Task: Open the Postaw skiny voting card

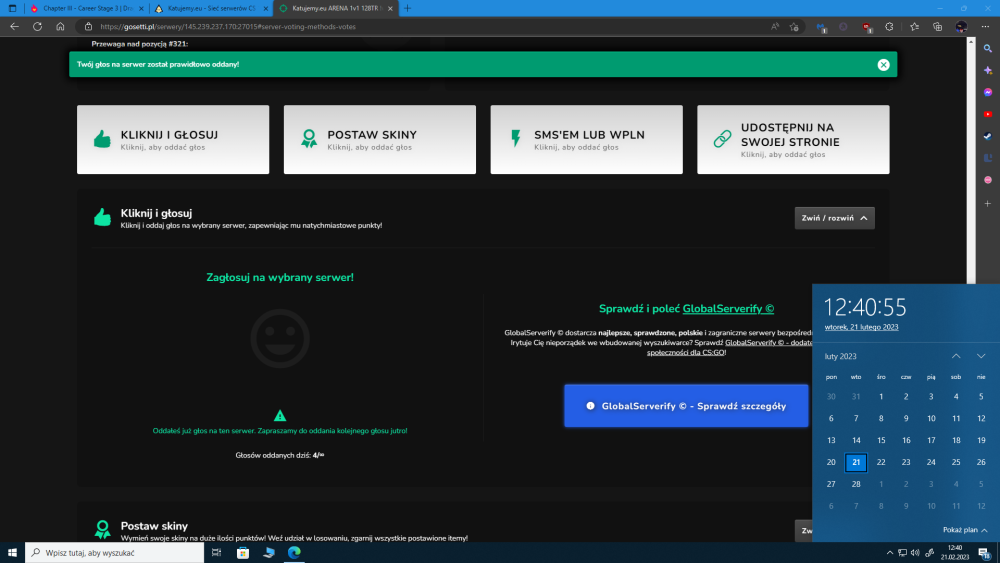Action: [379, 140]
